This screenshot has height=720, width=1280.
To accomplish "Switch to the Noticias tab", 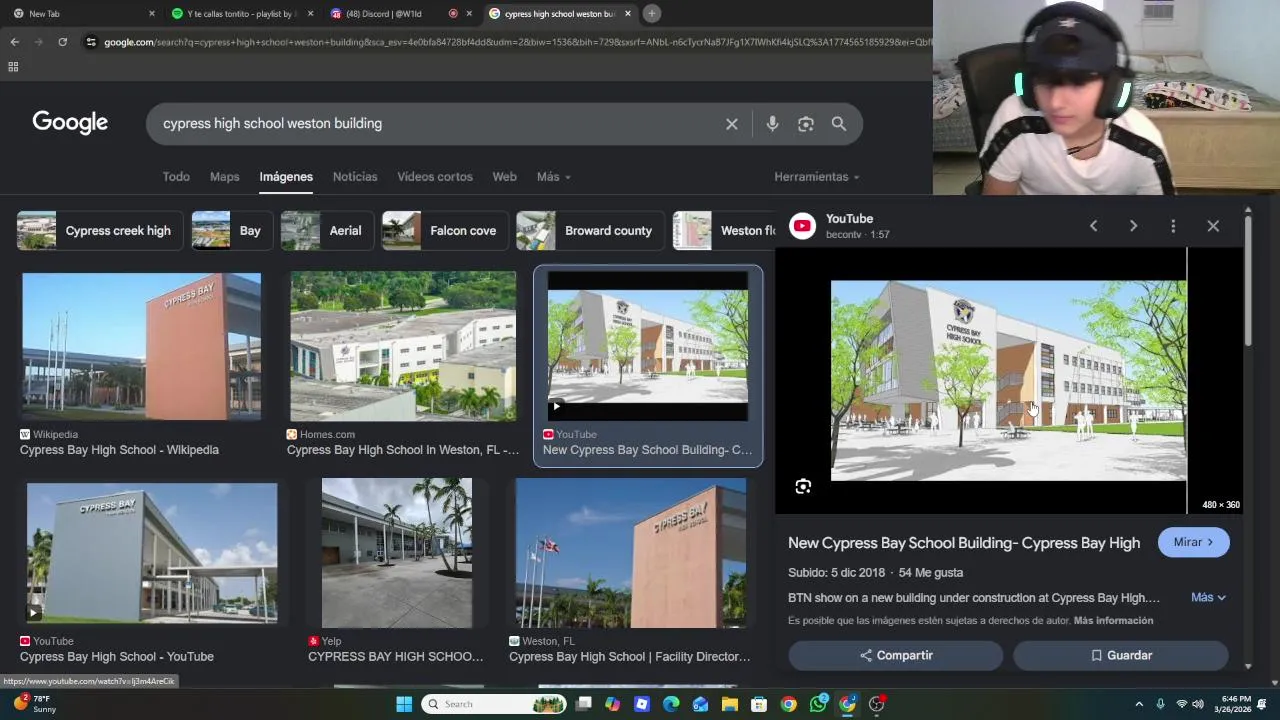I will (355, 177).
